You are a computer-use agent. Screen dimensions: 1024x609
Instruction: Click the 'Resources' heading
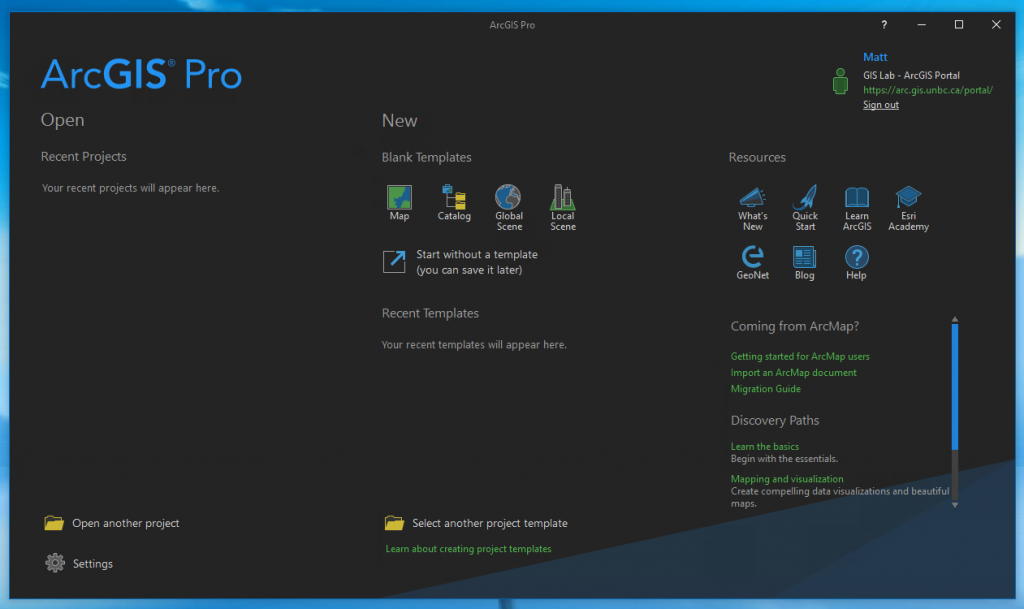pos(757,157)
